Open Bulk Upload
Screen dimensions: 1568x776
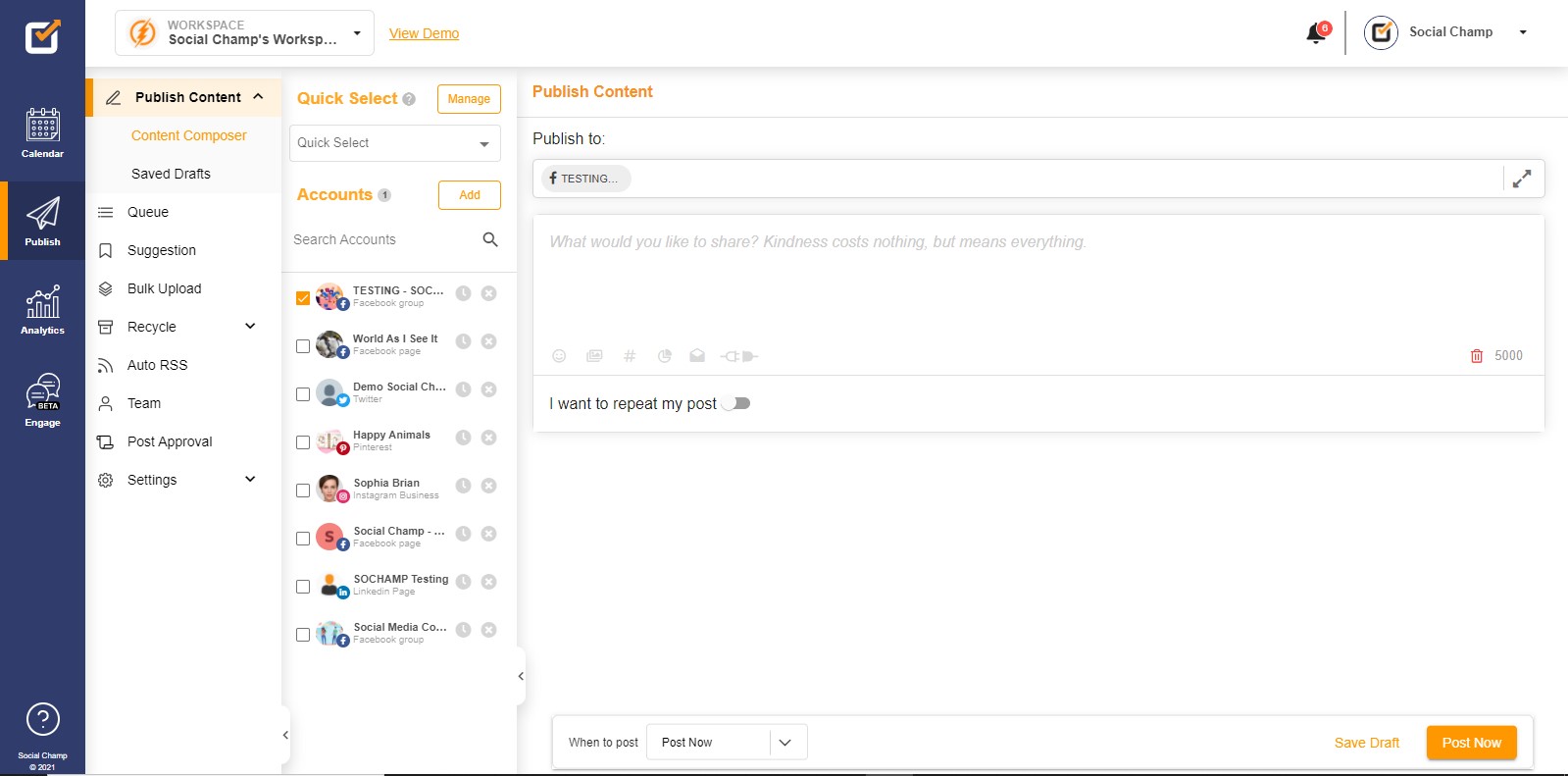(x=165, y=288)
